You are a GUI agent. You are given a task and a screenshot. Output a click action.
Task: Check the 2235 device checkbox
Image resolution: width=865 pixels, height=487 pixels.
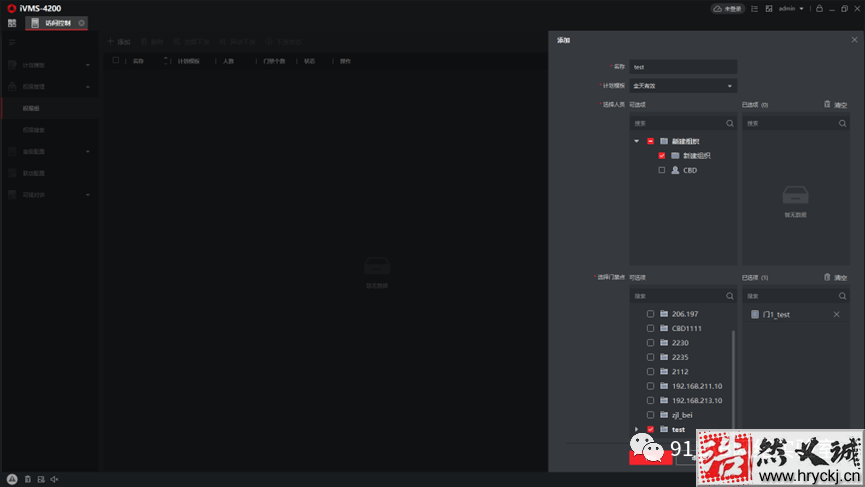coord(650,357)
